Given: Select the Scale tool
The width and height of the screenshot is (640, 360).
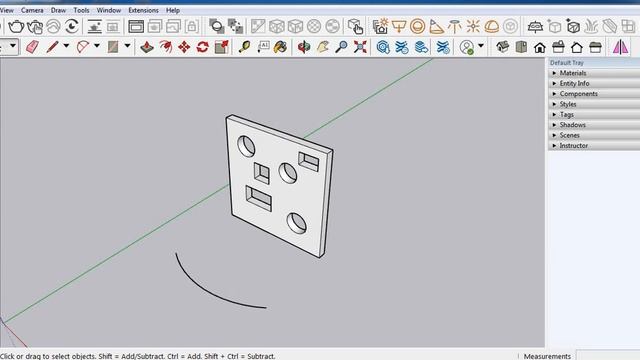Looking at the screenshot, I should coord(221,47).
